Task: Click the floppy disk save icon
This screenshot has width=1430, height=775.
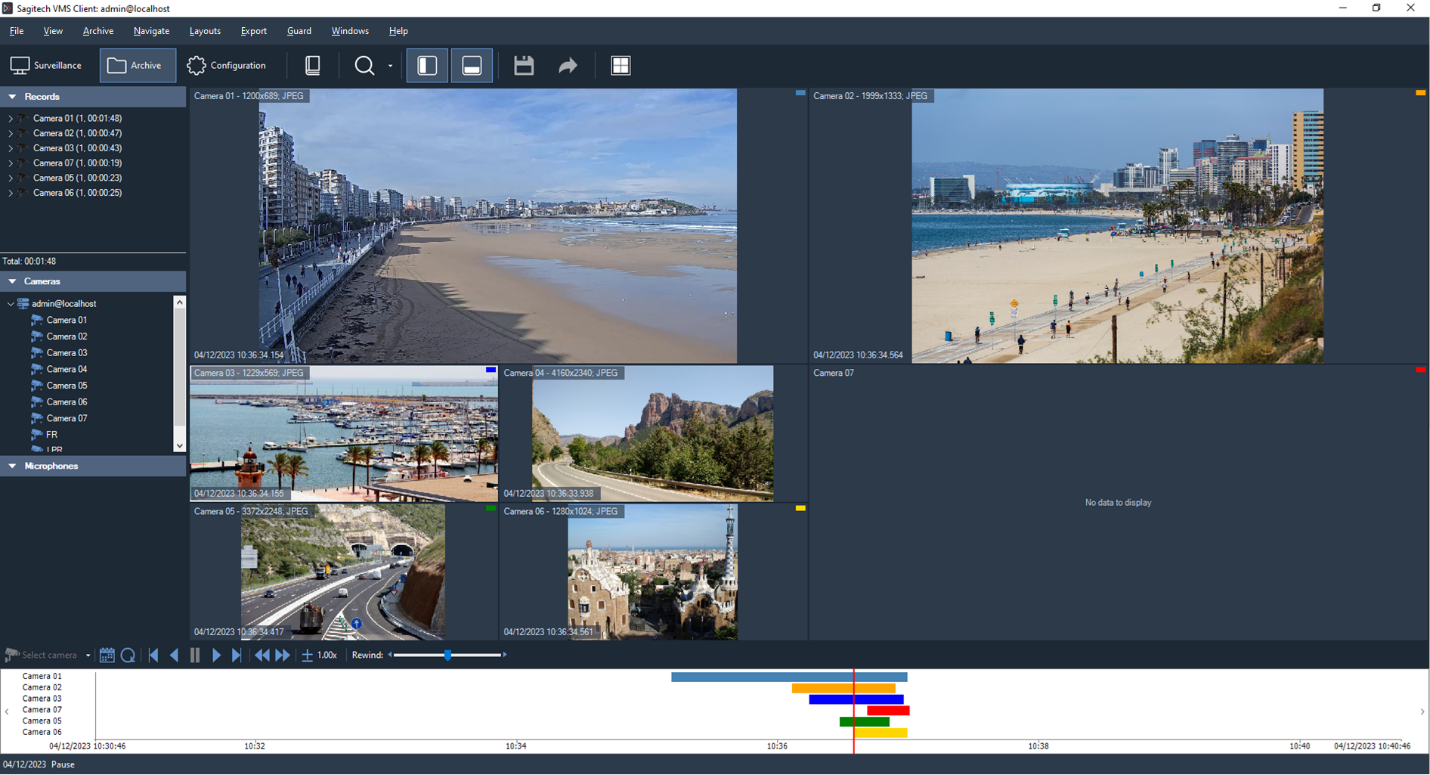Action: [x=523, y=66]
